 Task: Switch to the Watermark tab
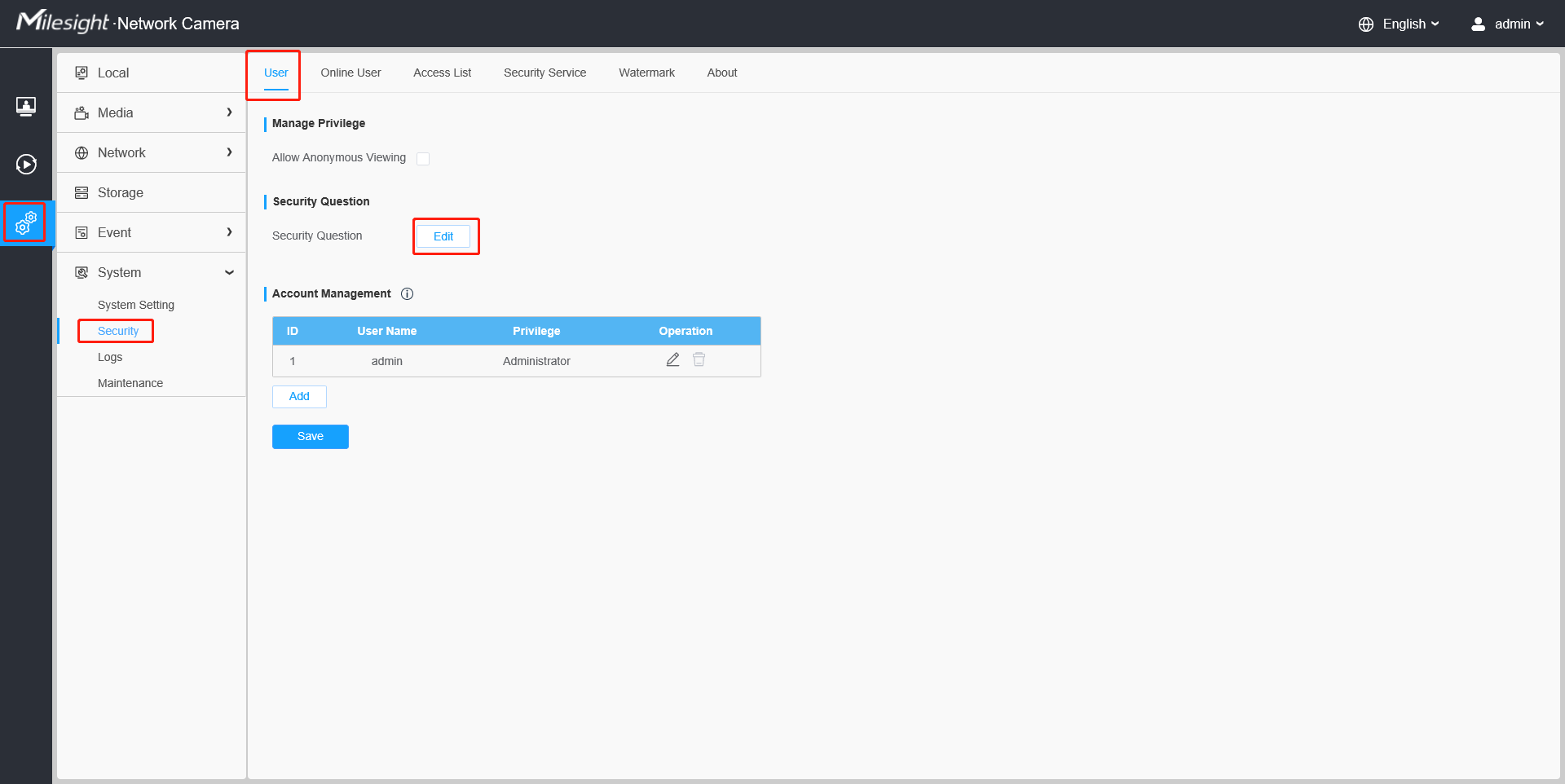point(646,73)
